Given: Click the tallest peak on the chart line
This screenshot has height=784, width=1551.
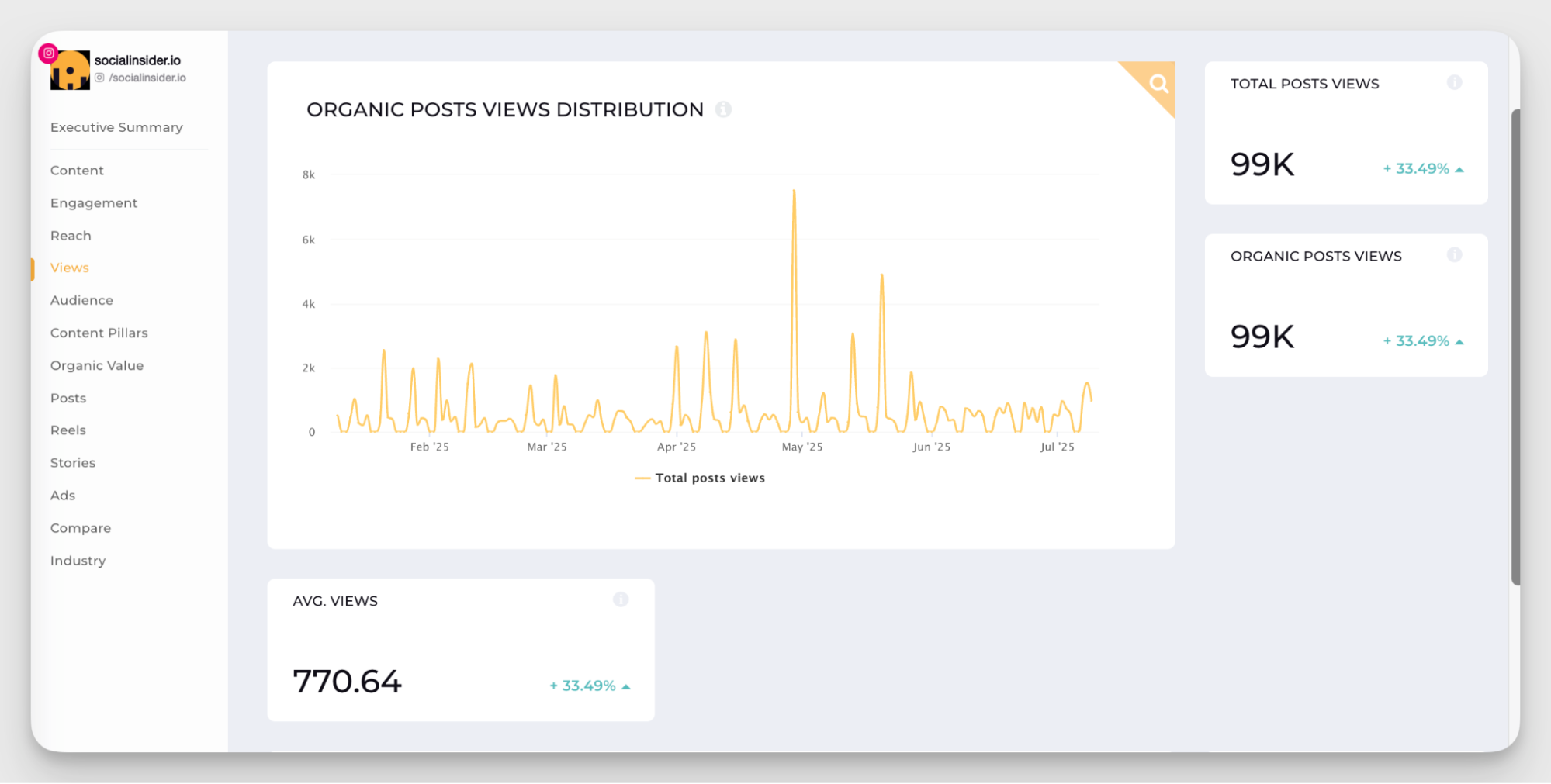Looking at the screenshot, I should (x=794, y=191).
